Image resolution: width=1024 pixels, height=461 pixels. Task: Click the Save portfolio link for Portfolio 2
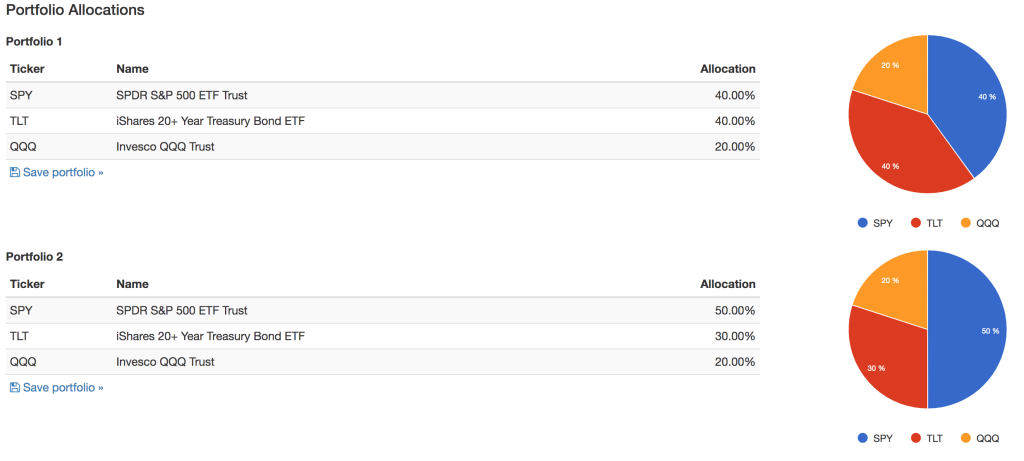(57, 387)
